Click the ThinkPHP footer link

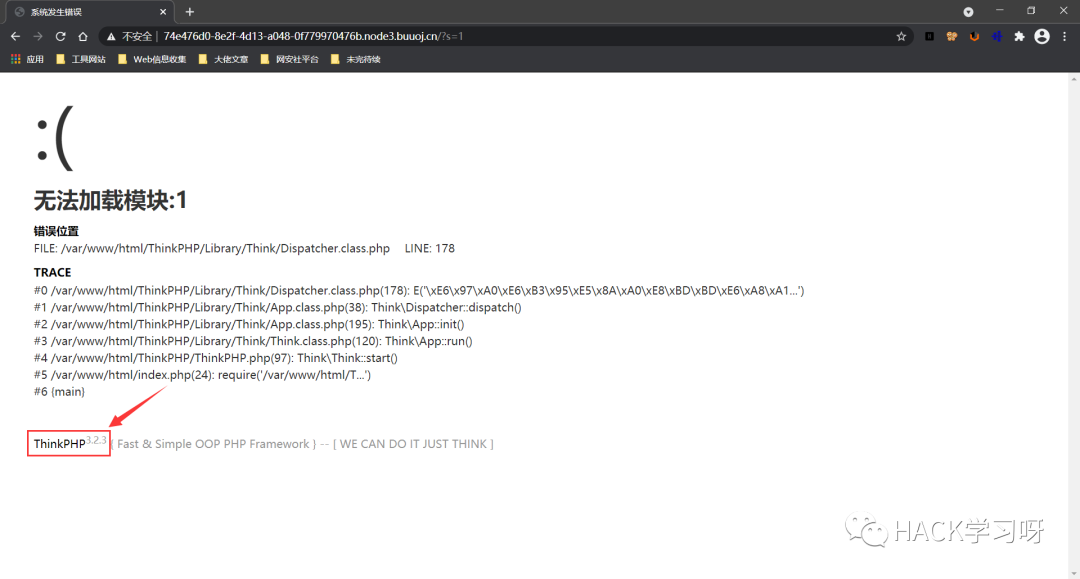click(x=59, y=444)
